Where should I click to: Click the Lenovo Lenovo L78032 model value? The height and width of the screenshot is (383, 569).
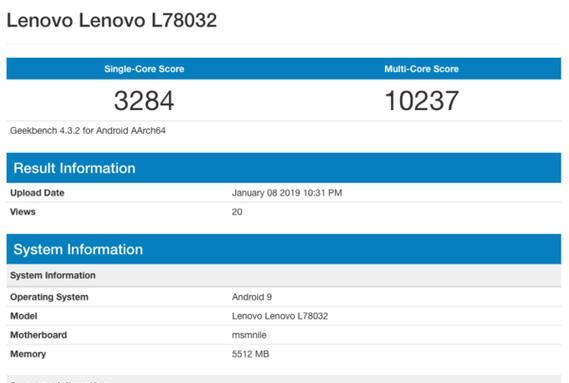tap(280, 316)
